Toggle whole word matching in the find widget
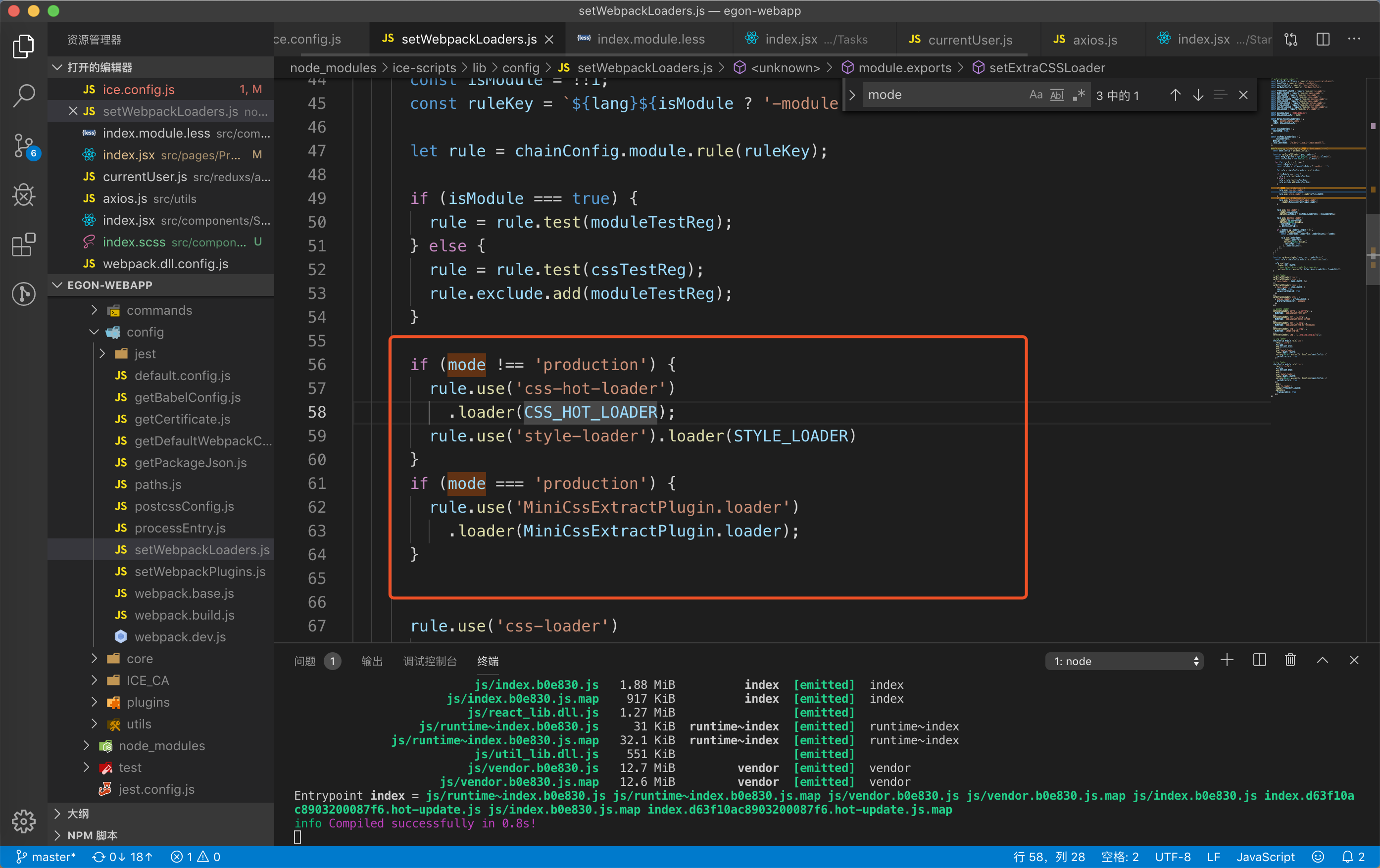 pos(1056,95)
